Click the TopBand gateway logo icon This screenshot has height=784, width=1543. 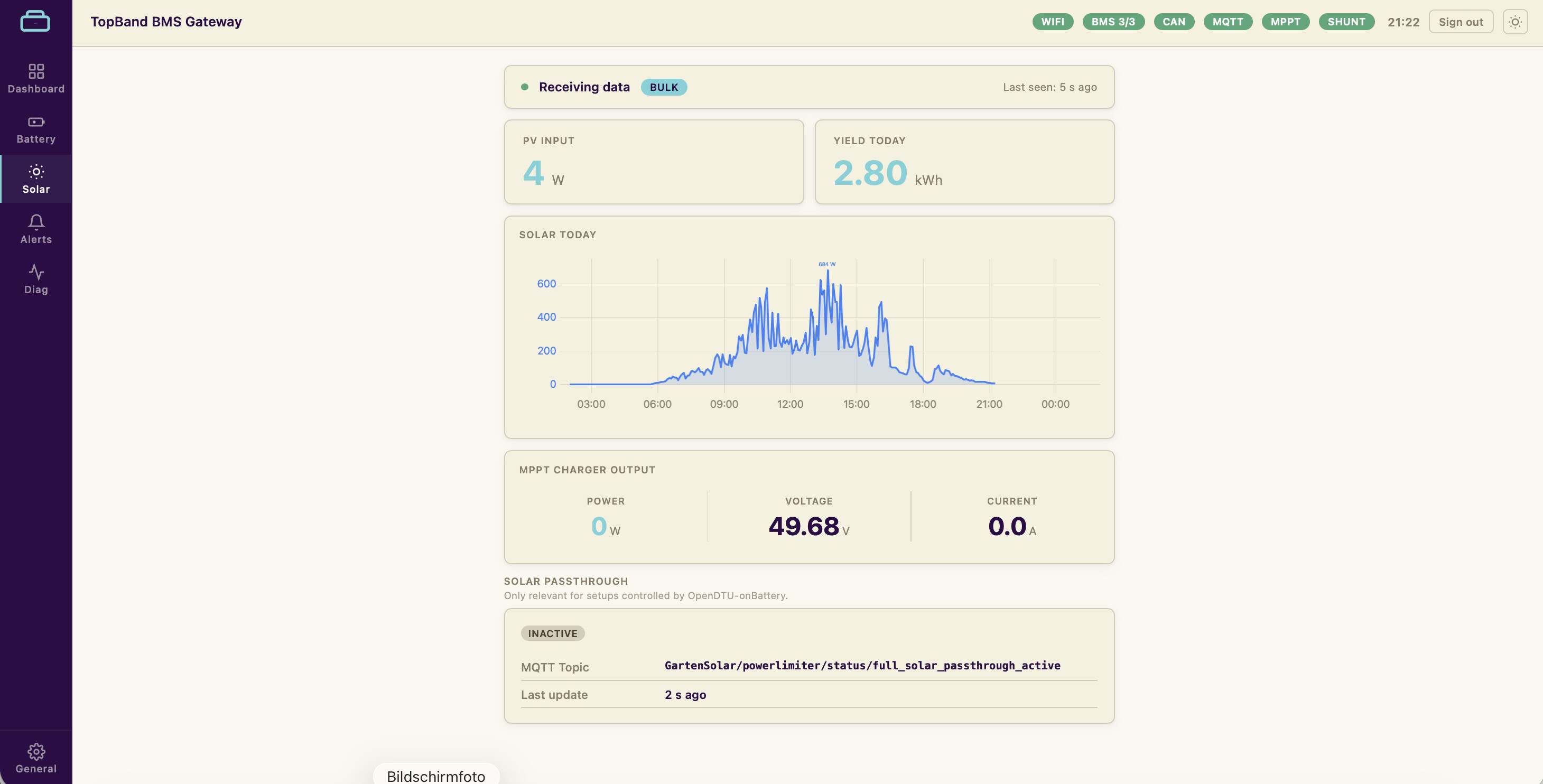coord(35,22)
